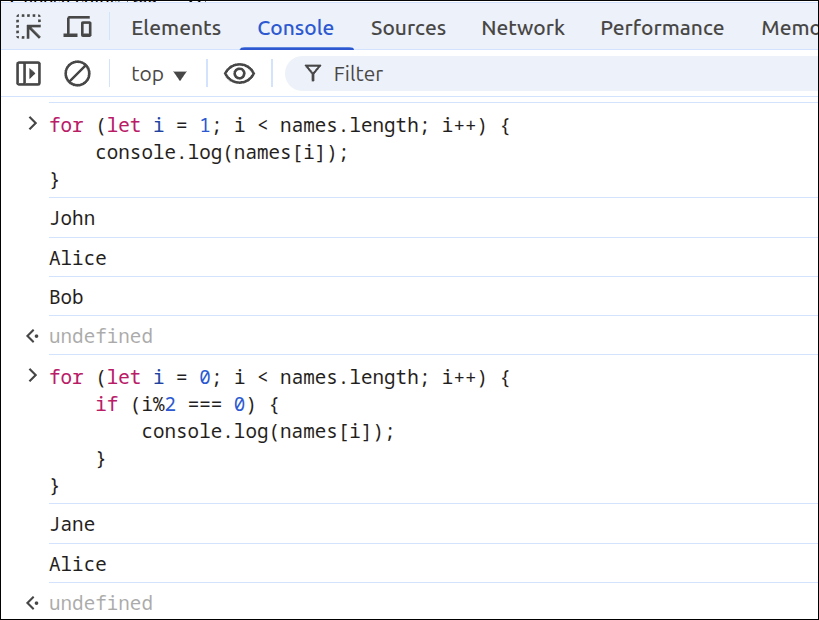
Task: Switch to the Elements panel
Action: (x=176, y=28)
